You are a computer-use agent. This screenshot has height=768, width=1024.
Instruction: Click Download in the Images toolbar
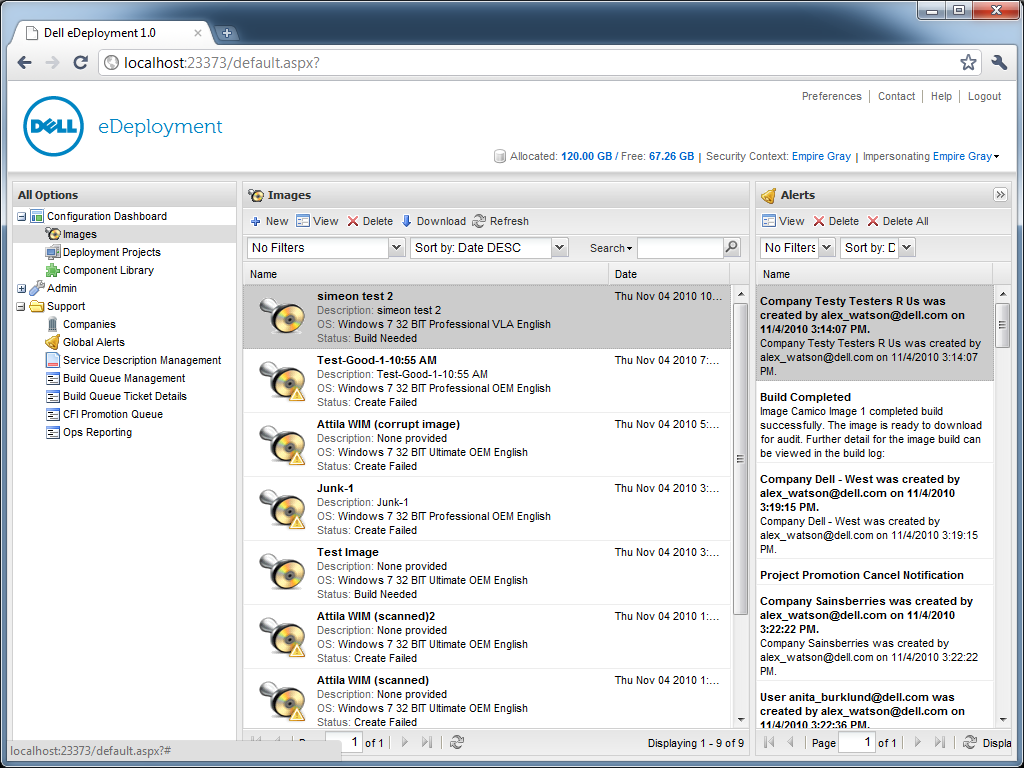pyautogui.click(x=434, y=221)
